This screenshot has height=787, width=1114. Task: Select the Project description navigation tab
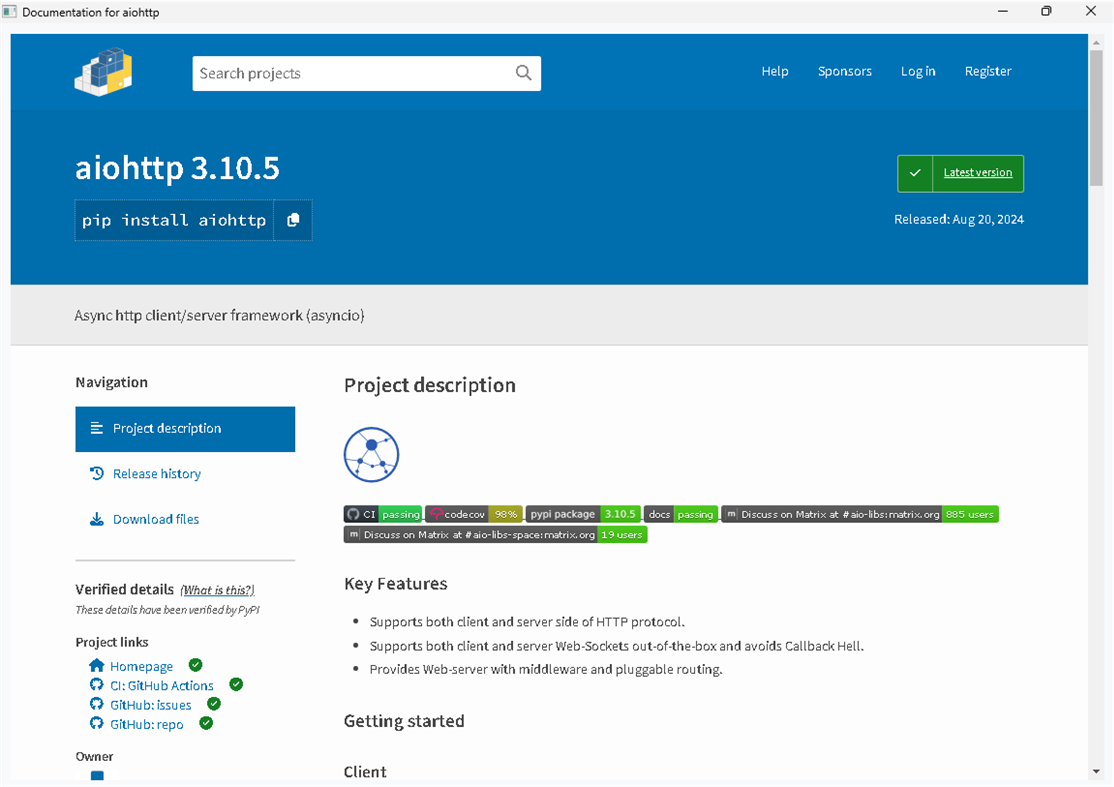point(185,429)
